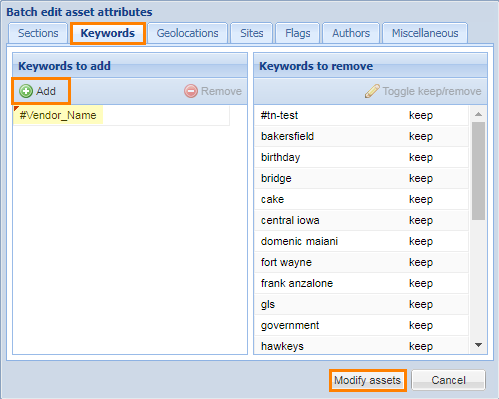Open the Keywords tab
This screenshot has width=499, height=399.
coord(108,33)
